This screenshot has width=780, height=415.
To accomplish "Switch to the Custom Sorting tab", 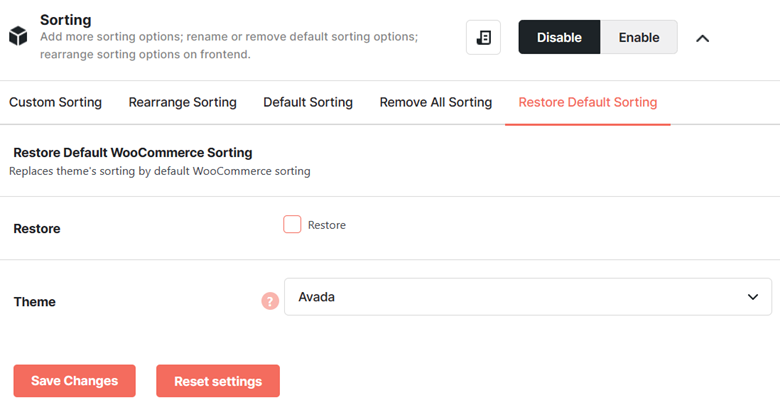I will [x=55, y=102].
